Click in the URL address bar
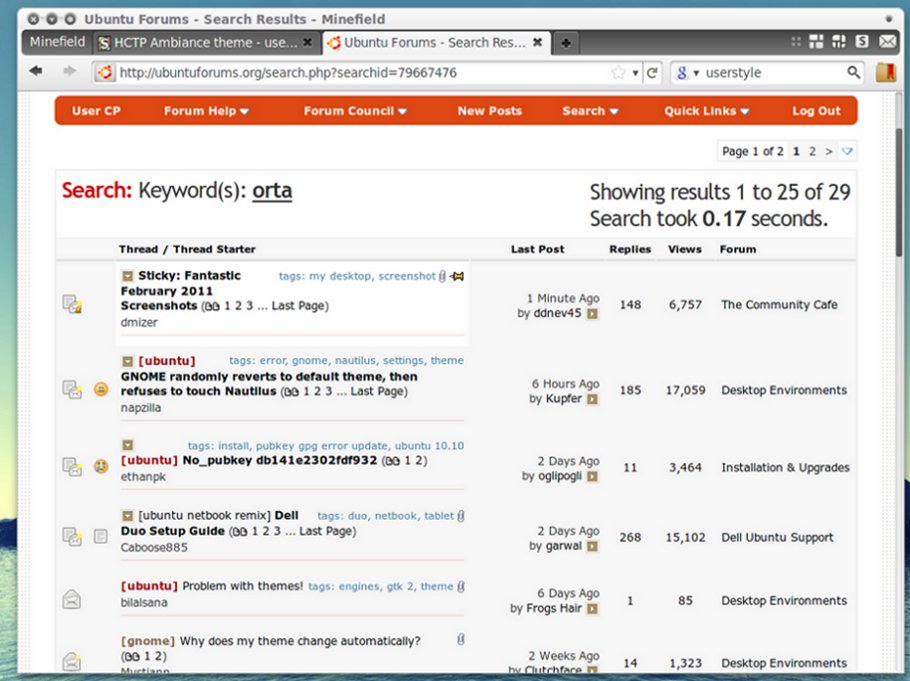The image size is (910, 681). (360, 73)
